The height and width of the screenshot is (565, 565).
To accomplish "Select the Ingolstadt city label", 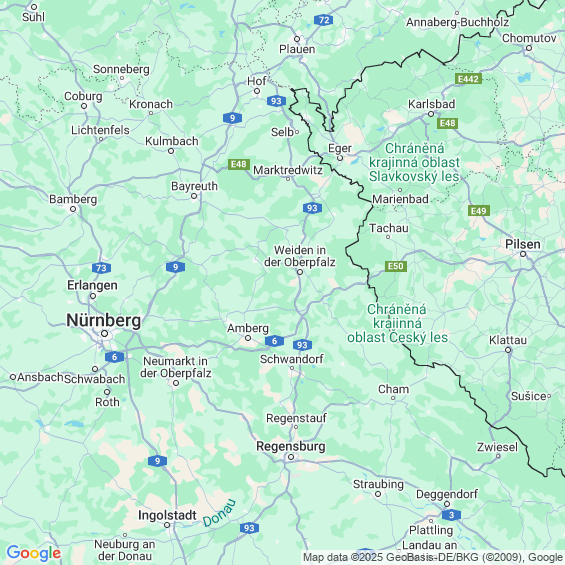I will pyautogui.click(x=167, y=516).
